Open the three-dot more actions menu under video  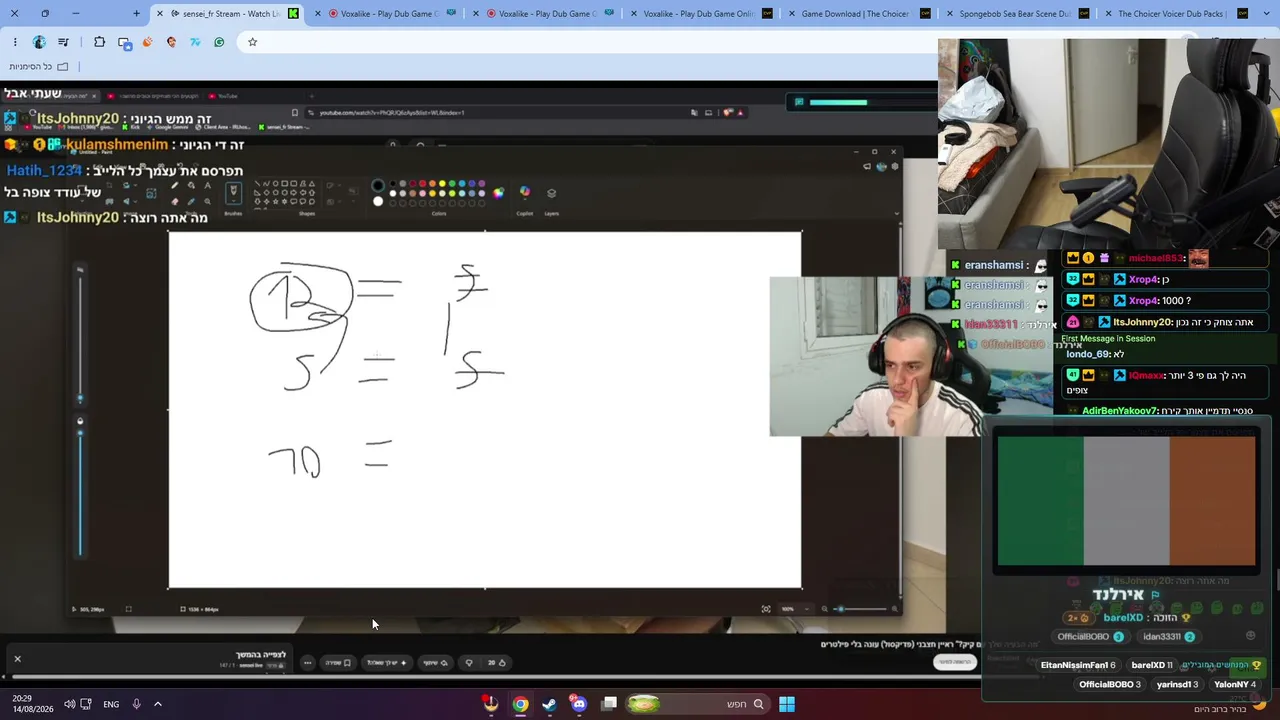(307, 662)
